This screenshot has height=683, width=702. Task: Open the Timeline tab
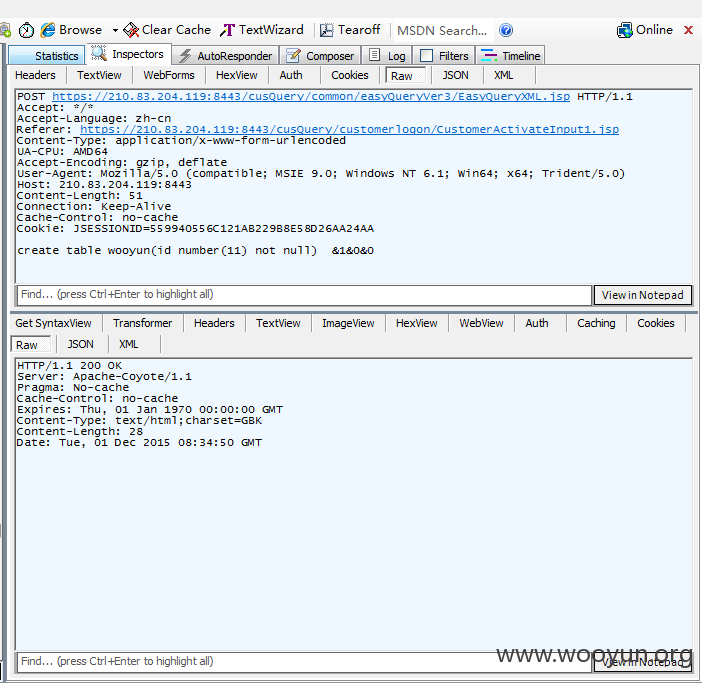click(511, 55)
